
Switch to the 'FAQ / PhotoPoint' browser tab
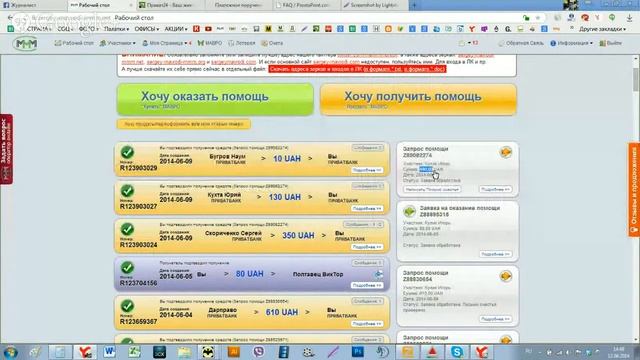click(x=305, y=5)
